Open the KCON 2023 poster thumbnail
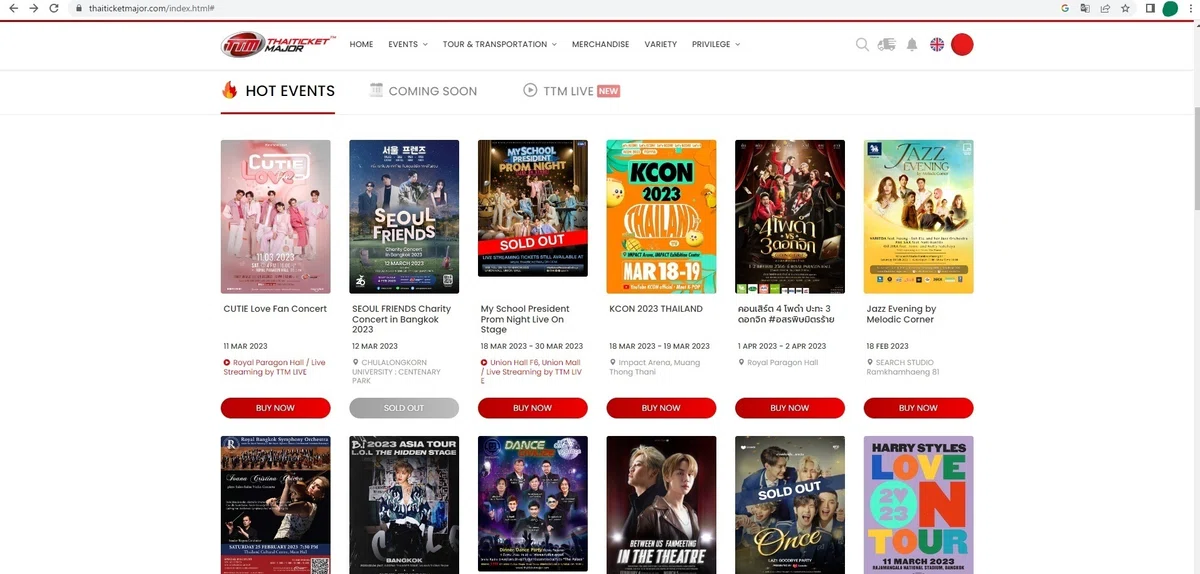Image resolution: width=1200 pixels, height=574 pixels. point(661,216)
